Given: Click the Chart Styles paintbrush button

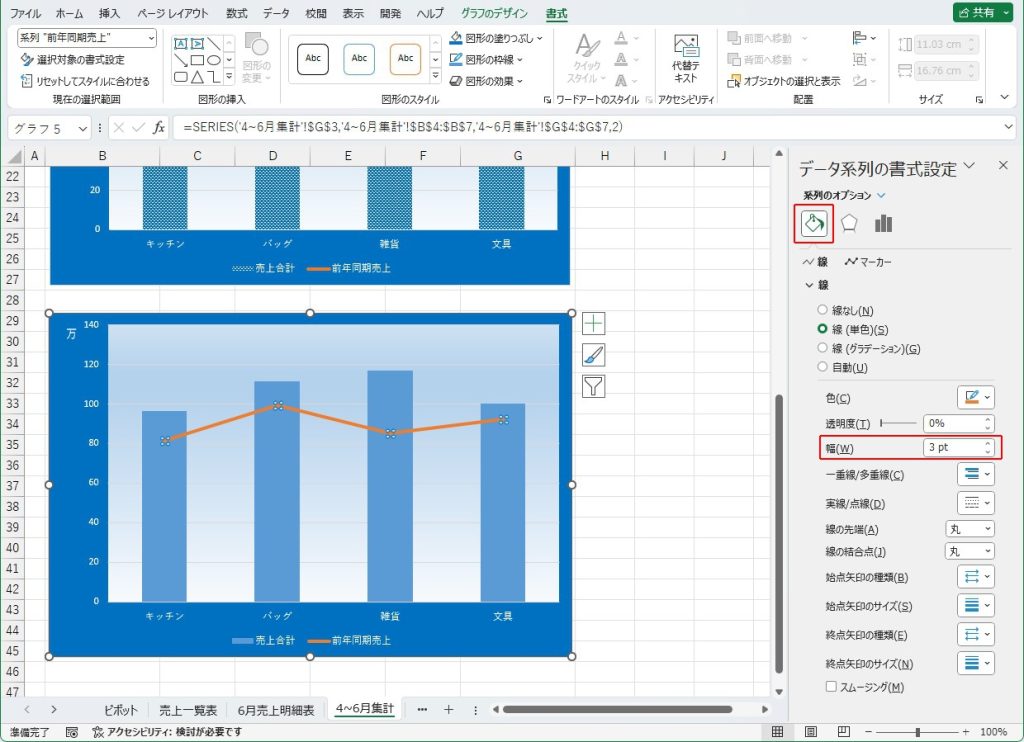Looking at the screenshot, I should click(x=594, y=355).
